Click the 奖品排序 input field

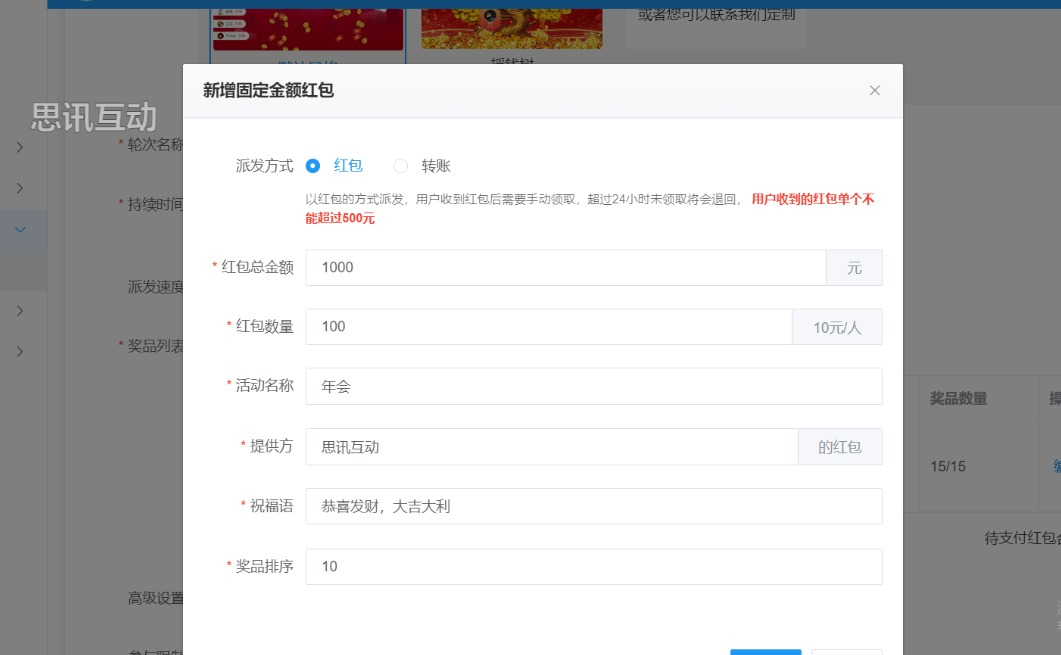click(594, 566)
